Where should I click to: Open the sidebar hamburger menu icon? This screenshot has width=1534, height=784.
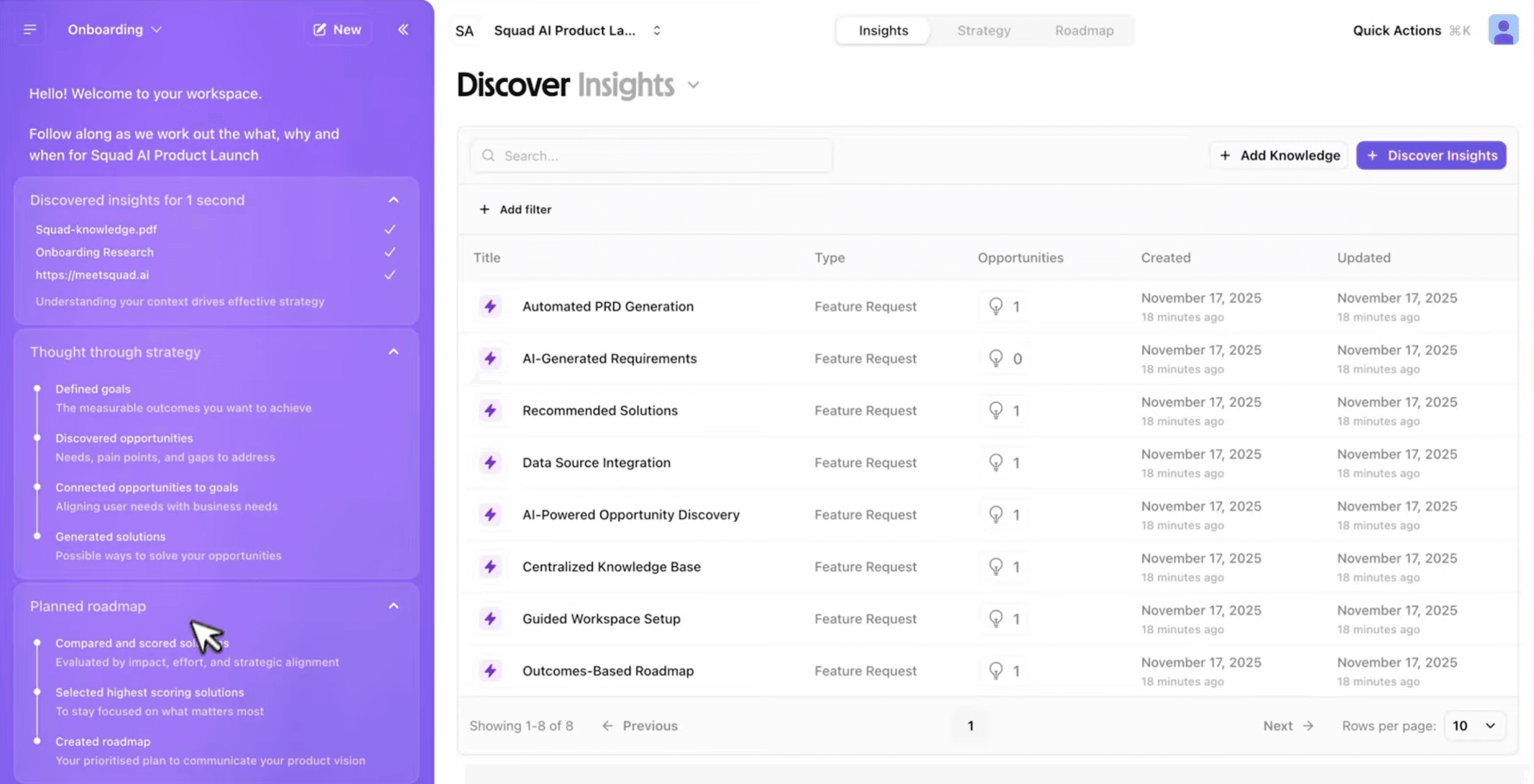point(29,29)
